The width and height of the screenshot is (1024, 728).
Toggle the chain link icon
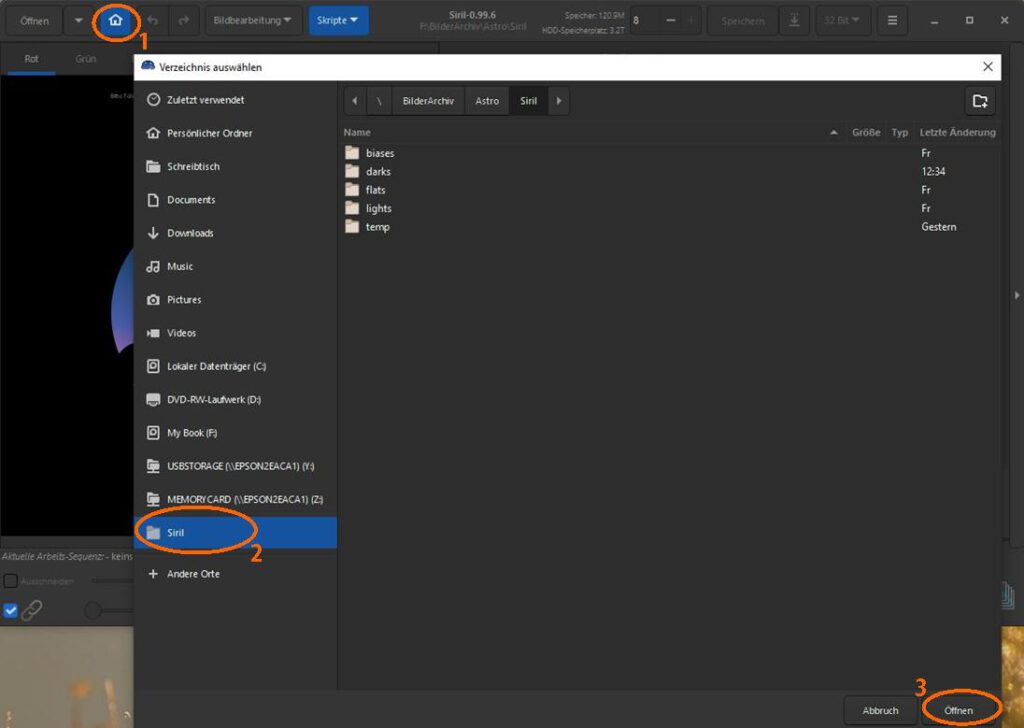(x=32, y=610)
